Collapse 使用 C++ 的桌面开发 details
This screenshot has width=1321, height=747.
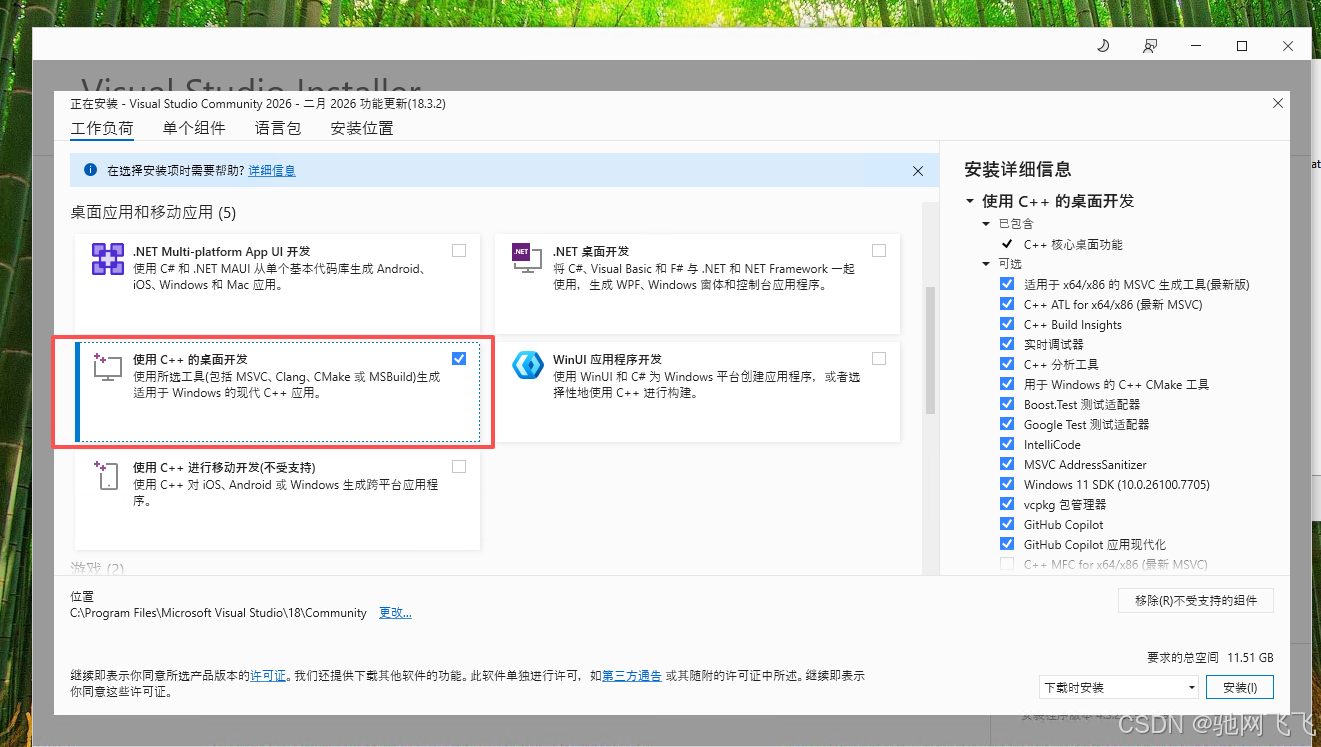(x=968, y=200)
